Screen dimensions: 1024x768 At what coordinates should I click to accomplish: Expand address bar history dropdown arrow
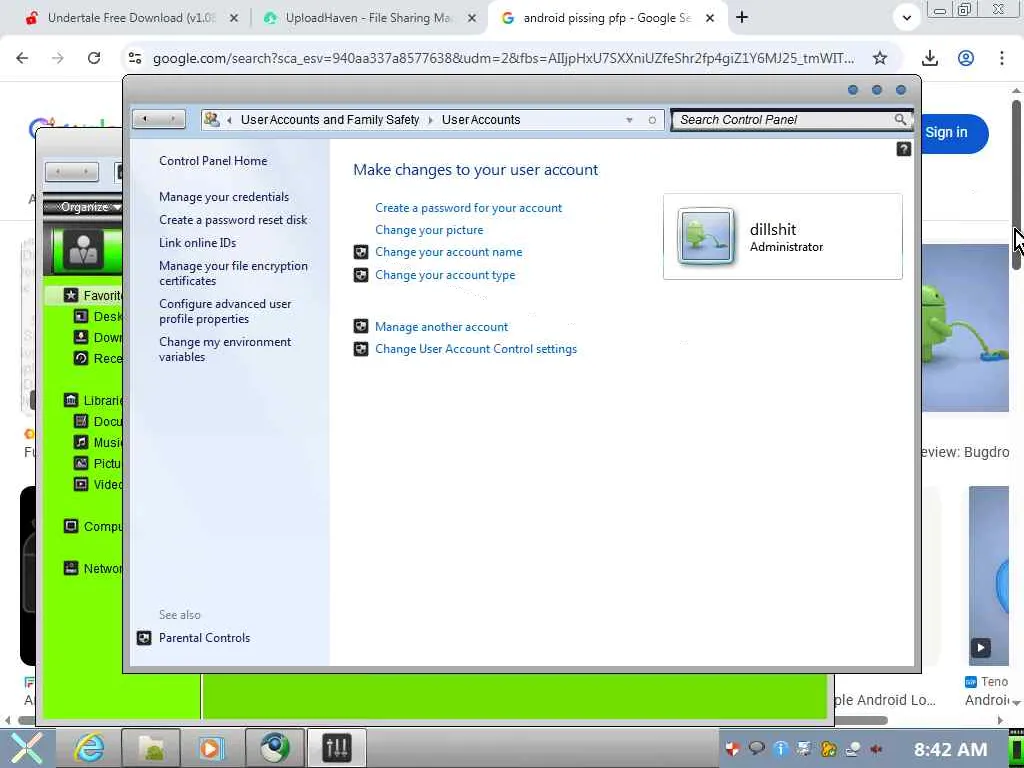[629, 120]
